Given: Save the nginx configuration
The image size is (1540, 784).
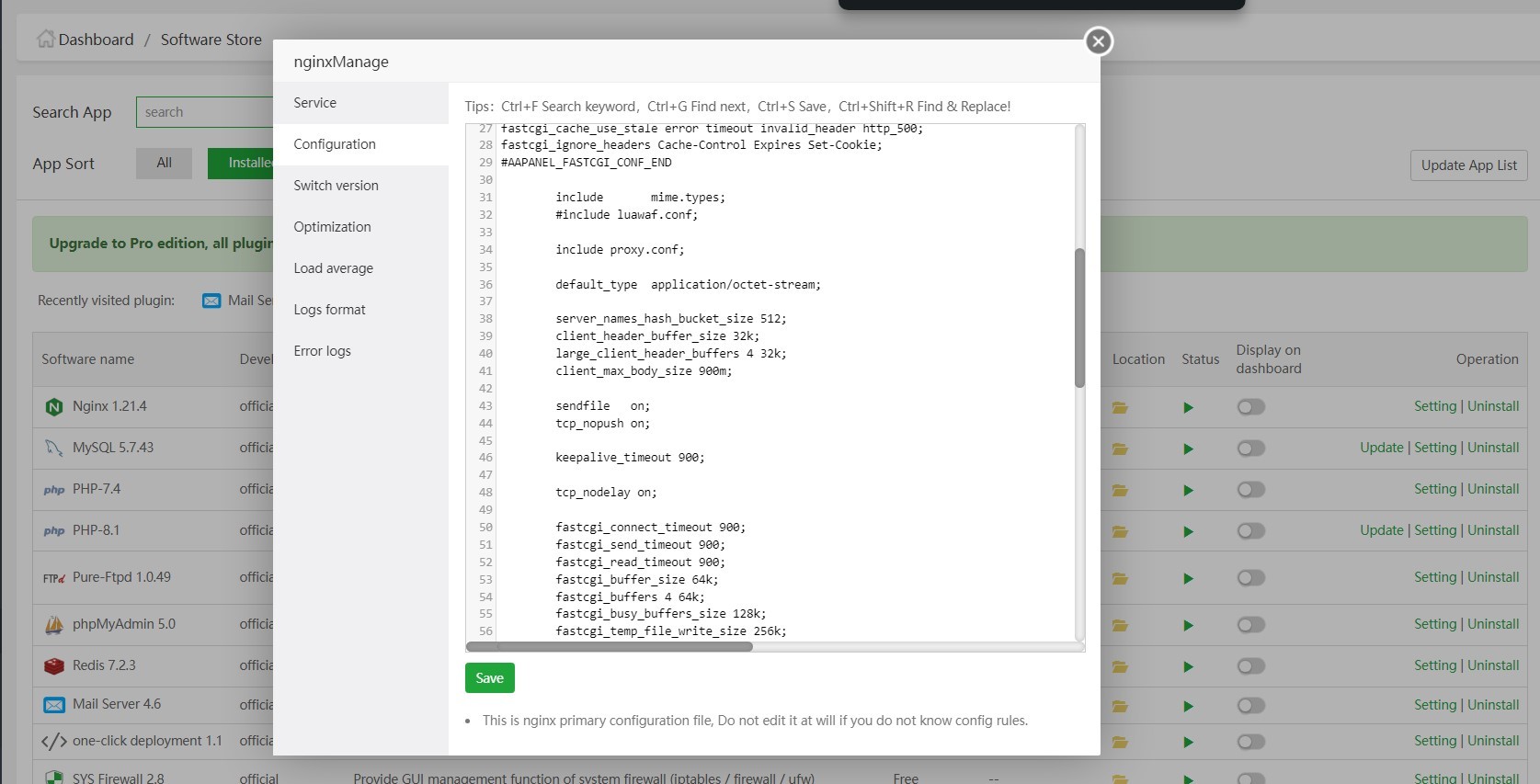Looking at the screenshot, I should tap(489, 678).
